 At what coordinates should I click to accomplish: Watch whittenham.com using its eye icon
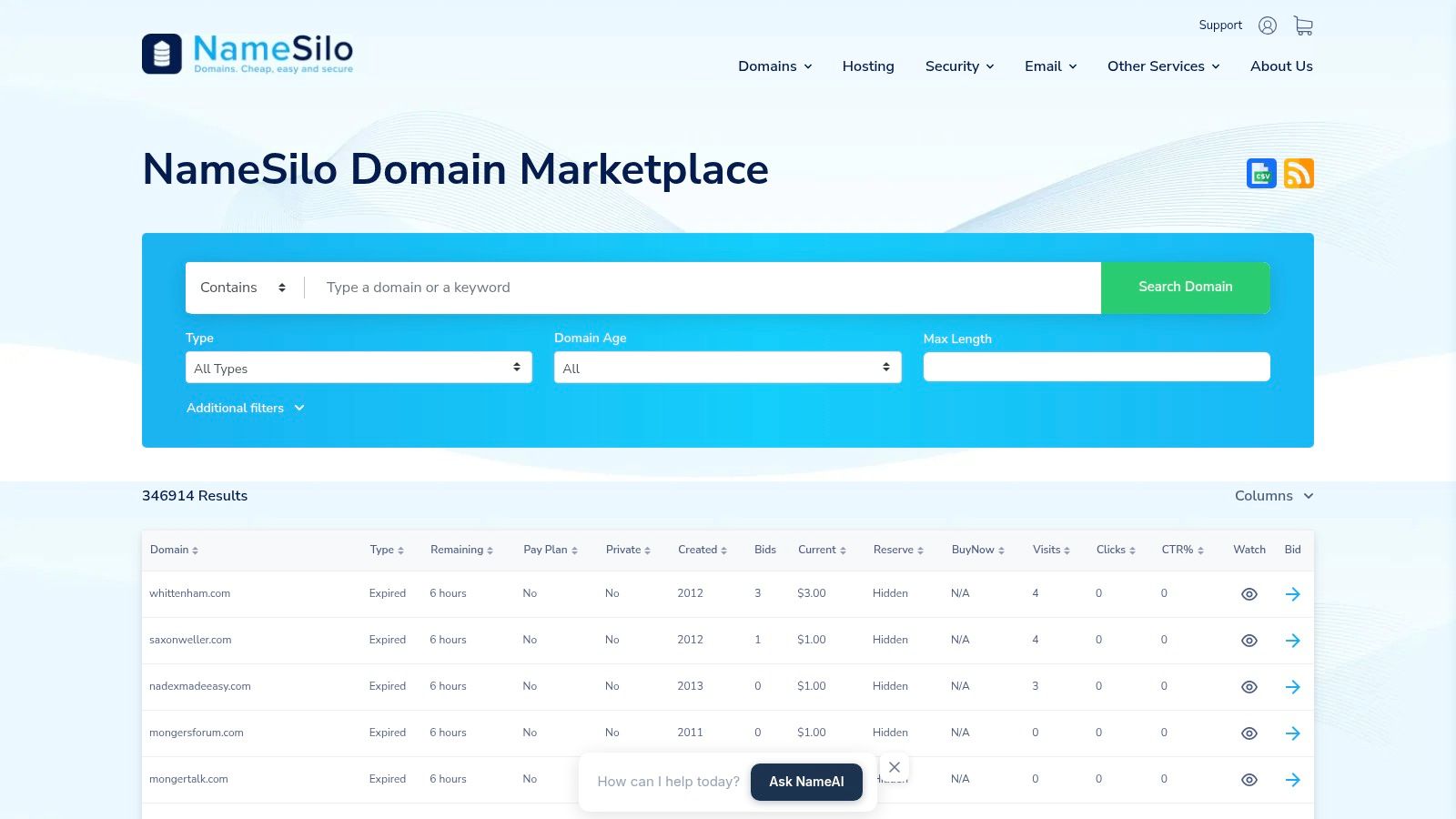pyautogui.click(x=1249, y=593)
